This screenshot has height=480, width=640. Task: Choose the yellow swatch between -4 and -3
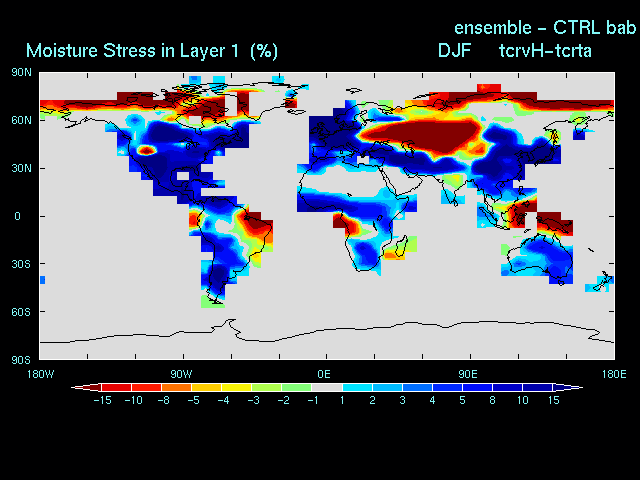(x=237, y=387)
